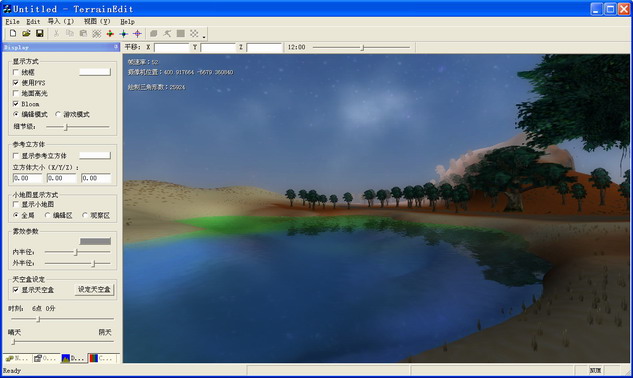Image resolution: width=633 pixels, height=378 pixels.
Task: Select the 全局 minimap radio button
Action: pyautogui.click(x=16, y=215)
